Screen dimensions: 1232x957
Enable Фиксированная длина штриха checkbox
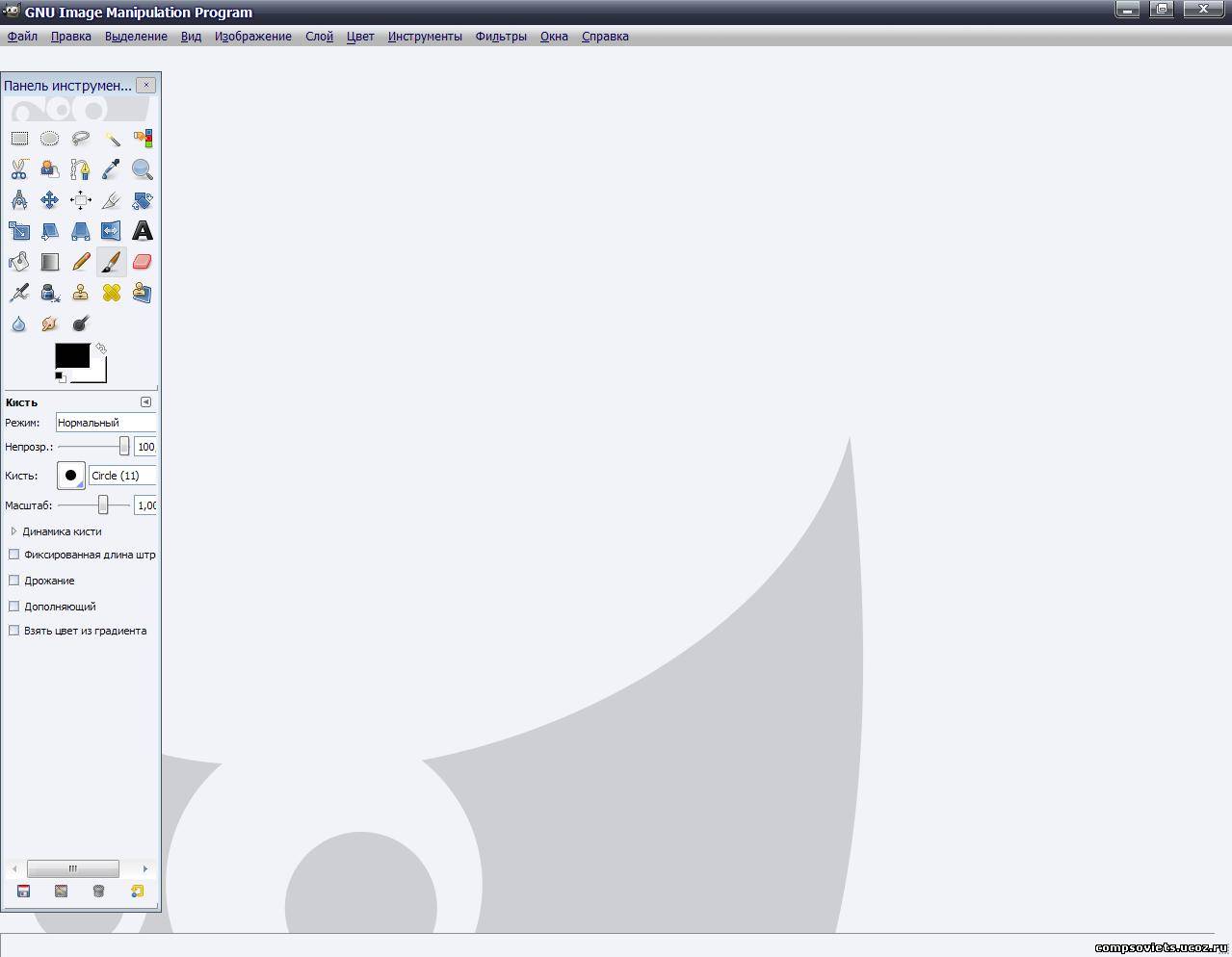14,555
